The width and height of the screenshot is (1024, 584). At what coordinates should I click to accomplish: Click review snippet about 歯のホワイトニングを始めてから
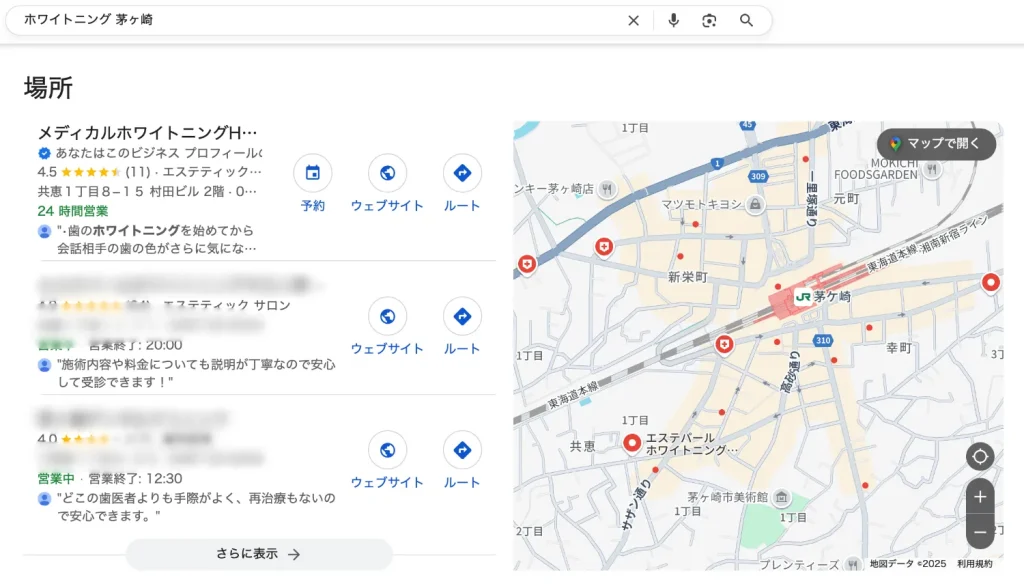pos(156,239)
